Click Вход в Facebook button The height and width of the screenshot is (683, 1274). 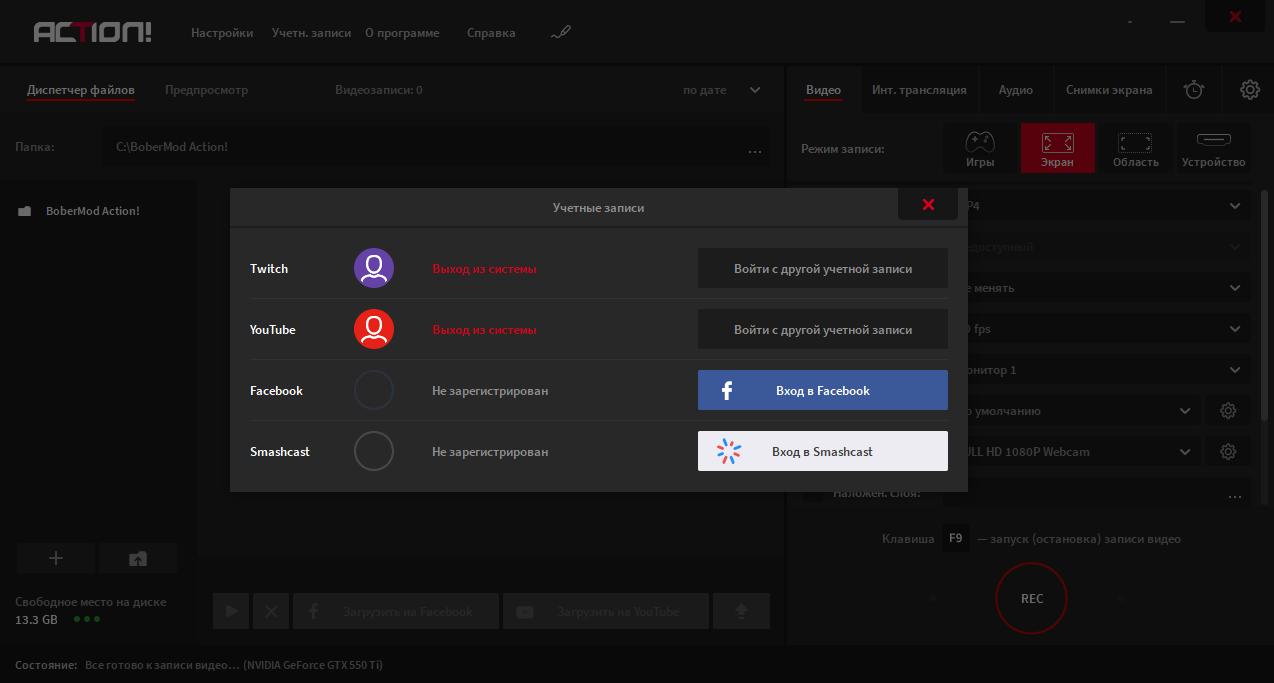pyautogui.click(x=823, y=390)
